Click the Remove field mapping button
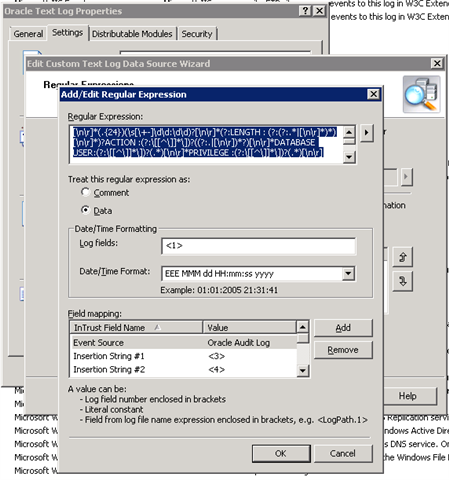This screenshot has width=449, height=480. tap(343, 350)
